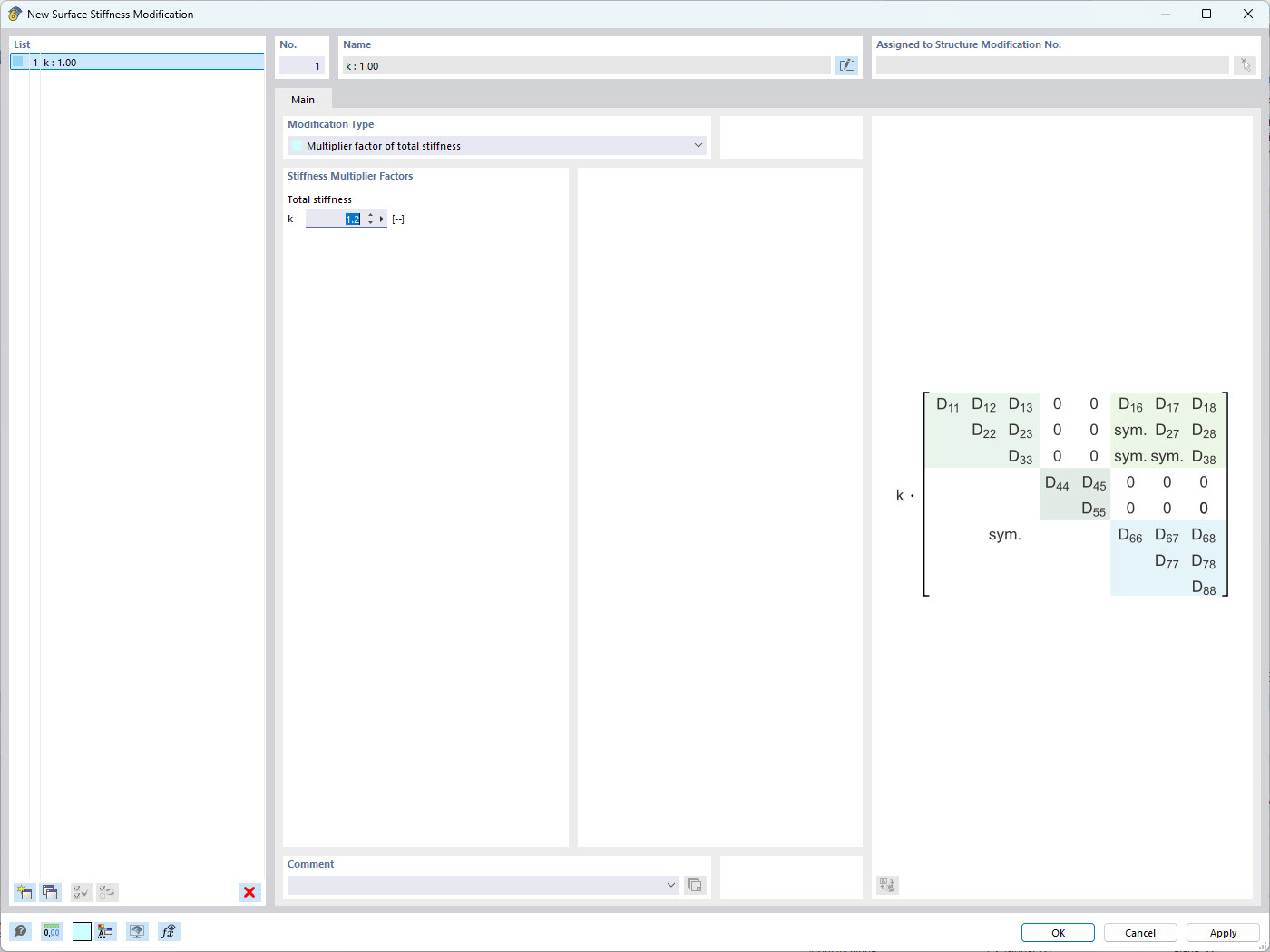Delete entry with the red X icon

click(249, 892)
